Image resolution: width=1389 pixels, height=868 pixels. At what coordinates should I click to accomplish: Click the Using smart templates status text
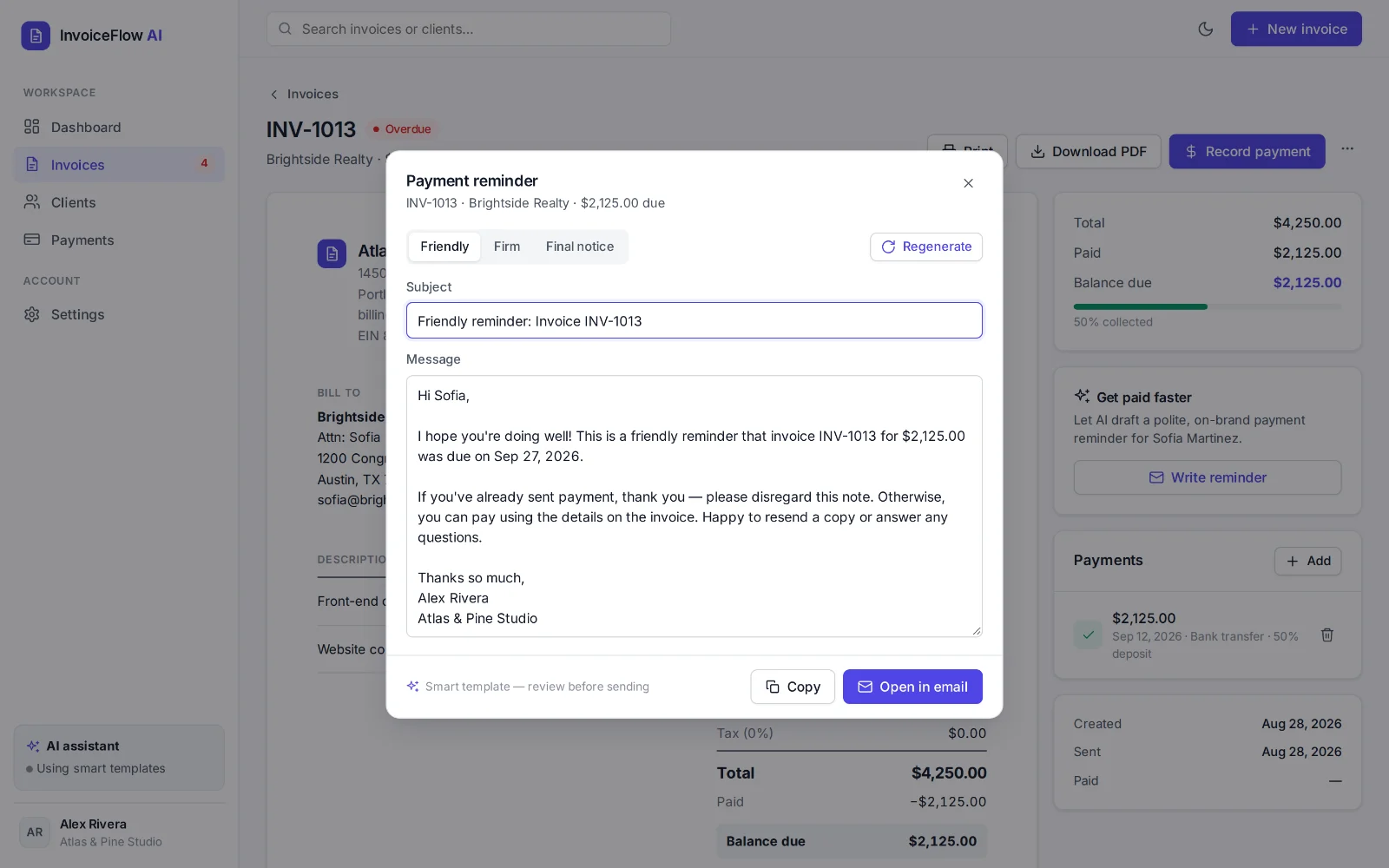tap(101, 768)
